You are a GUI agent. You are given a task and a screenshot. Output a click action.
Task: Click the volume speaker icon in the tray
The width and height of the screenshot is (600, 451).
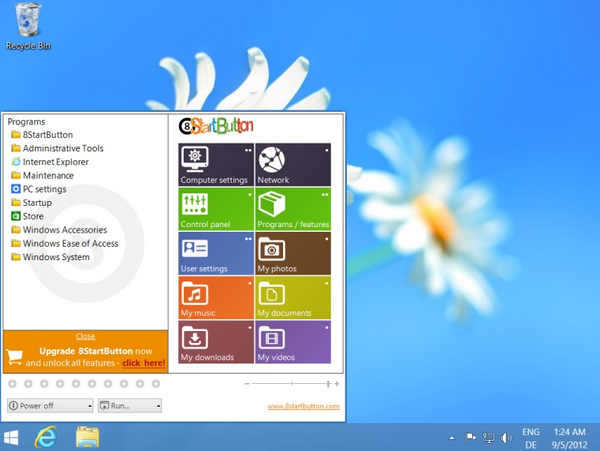506,438
